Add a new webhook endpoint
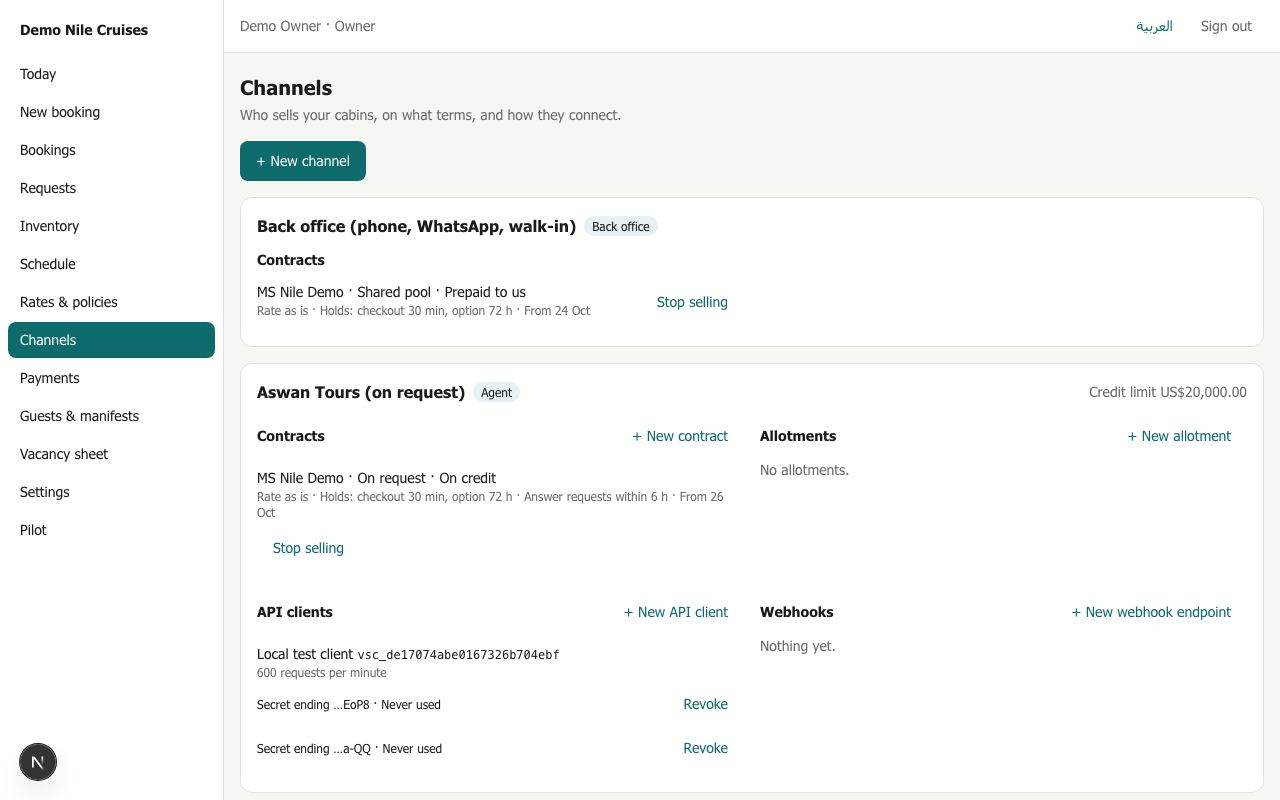The width and height of the screenshot is (1280, 800). click(x=1151, y=612)
